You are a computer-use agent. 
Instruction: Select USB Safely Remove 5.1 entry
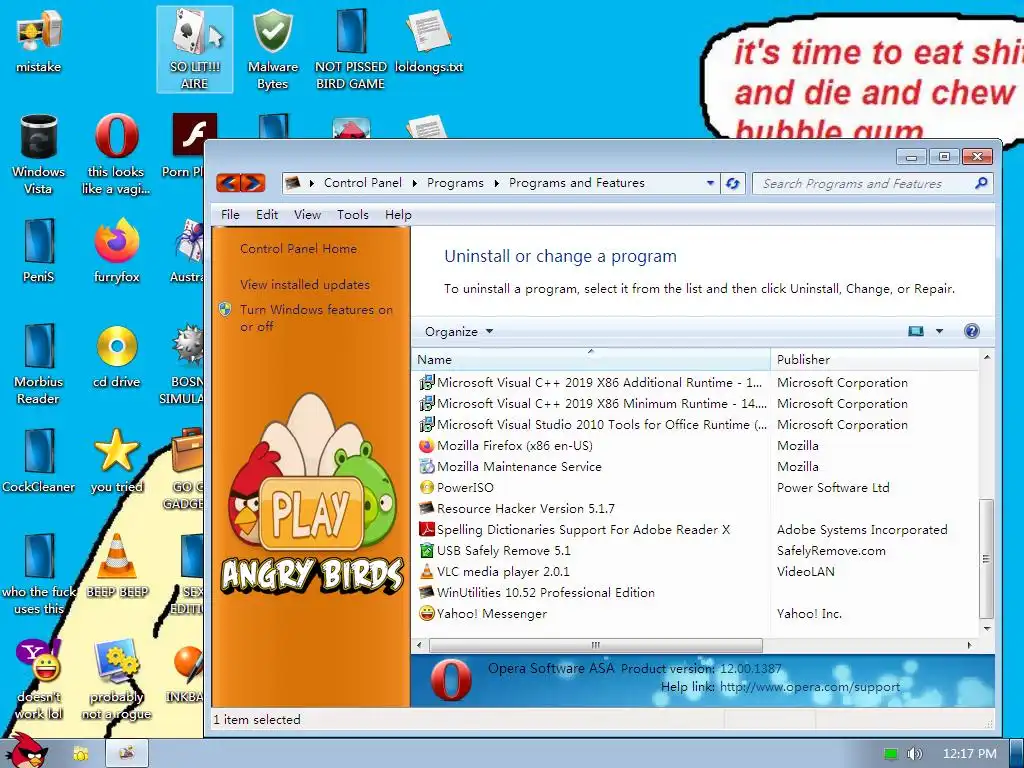[696, 551]
